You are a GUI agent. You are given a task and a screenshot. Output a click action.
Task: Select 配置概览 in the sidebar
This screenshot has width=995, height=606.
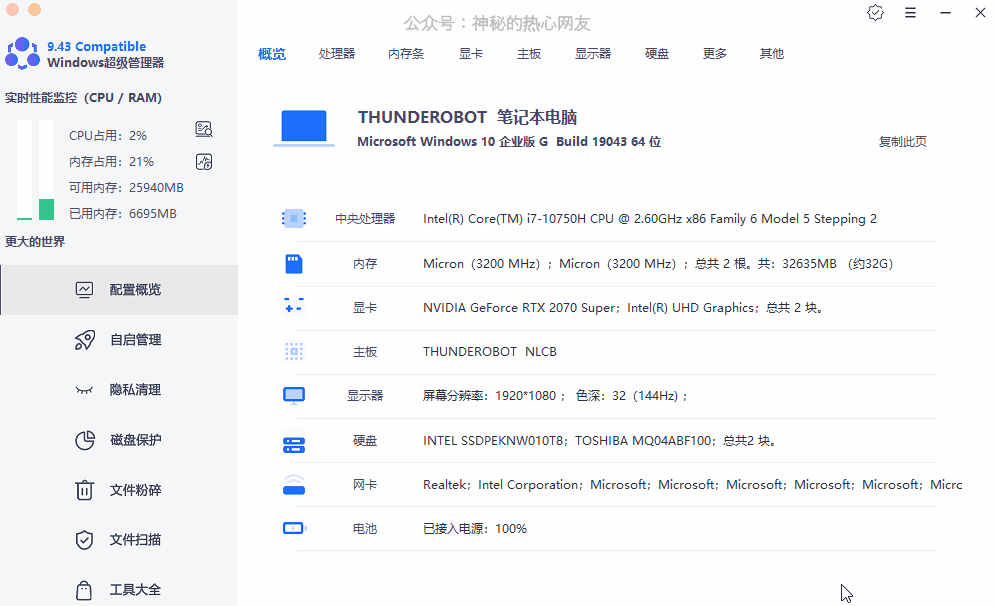(119, 290)
